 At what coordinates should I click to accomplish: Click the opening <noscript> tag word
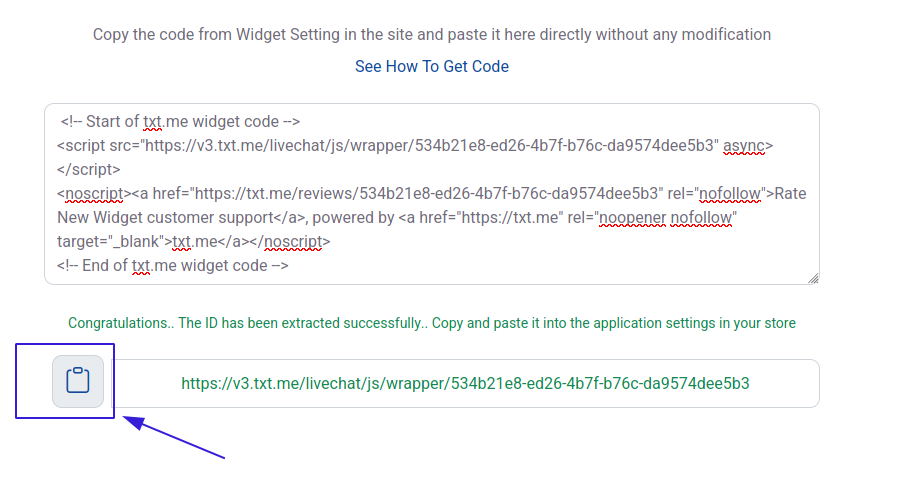pos(94,193)
